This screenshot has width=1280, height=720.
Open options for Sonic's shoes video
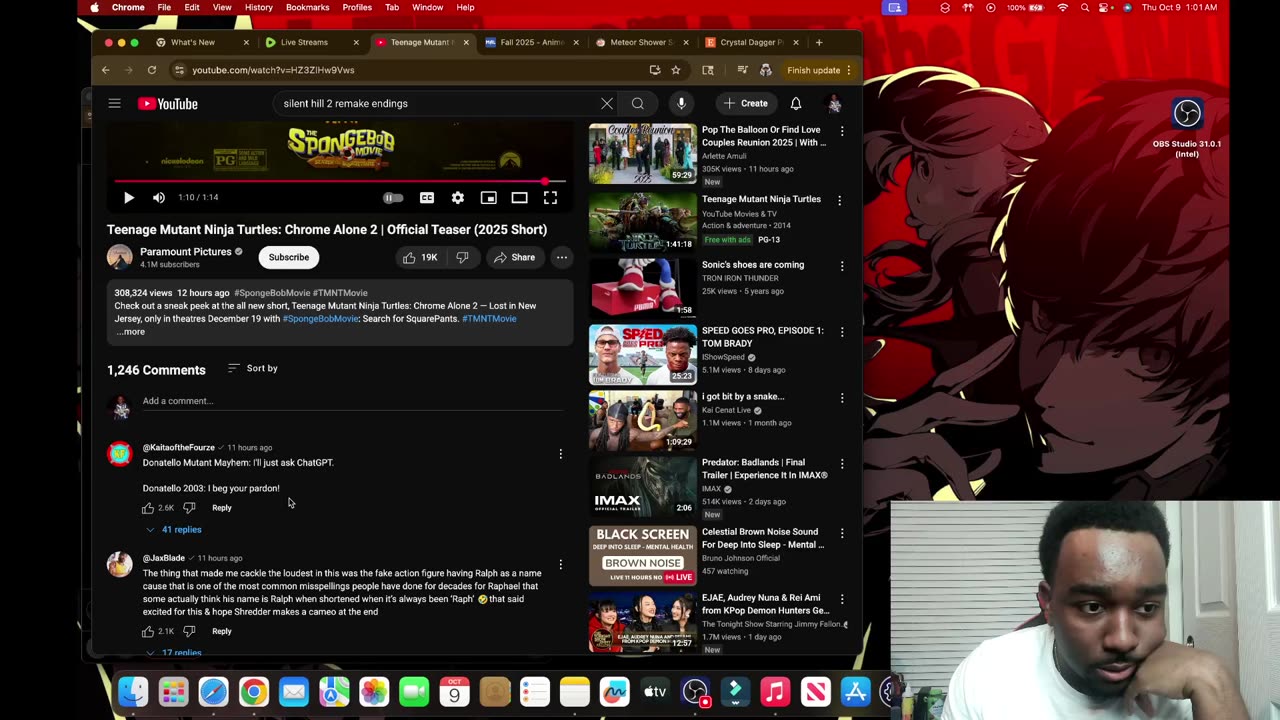[x=841, y=266]
